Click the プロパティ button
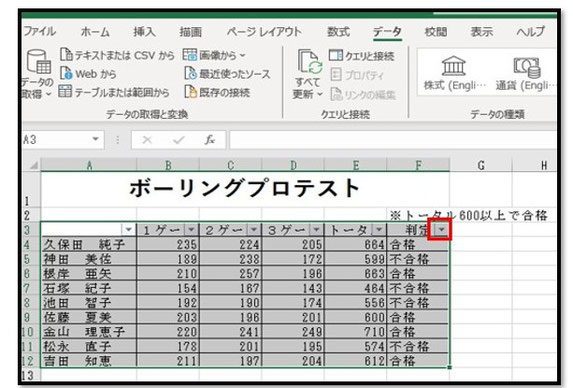Image resolution: width=573 pixels, height=388 pixels. point(357,75)
